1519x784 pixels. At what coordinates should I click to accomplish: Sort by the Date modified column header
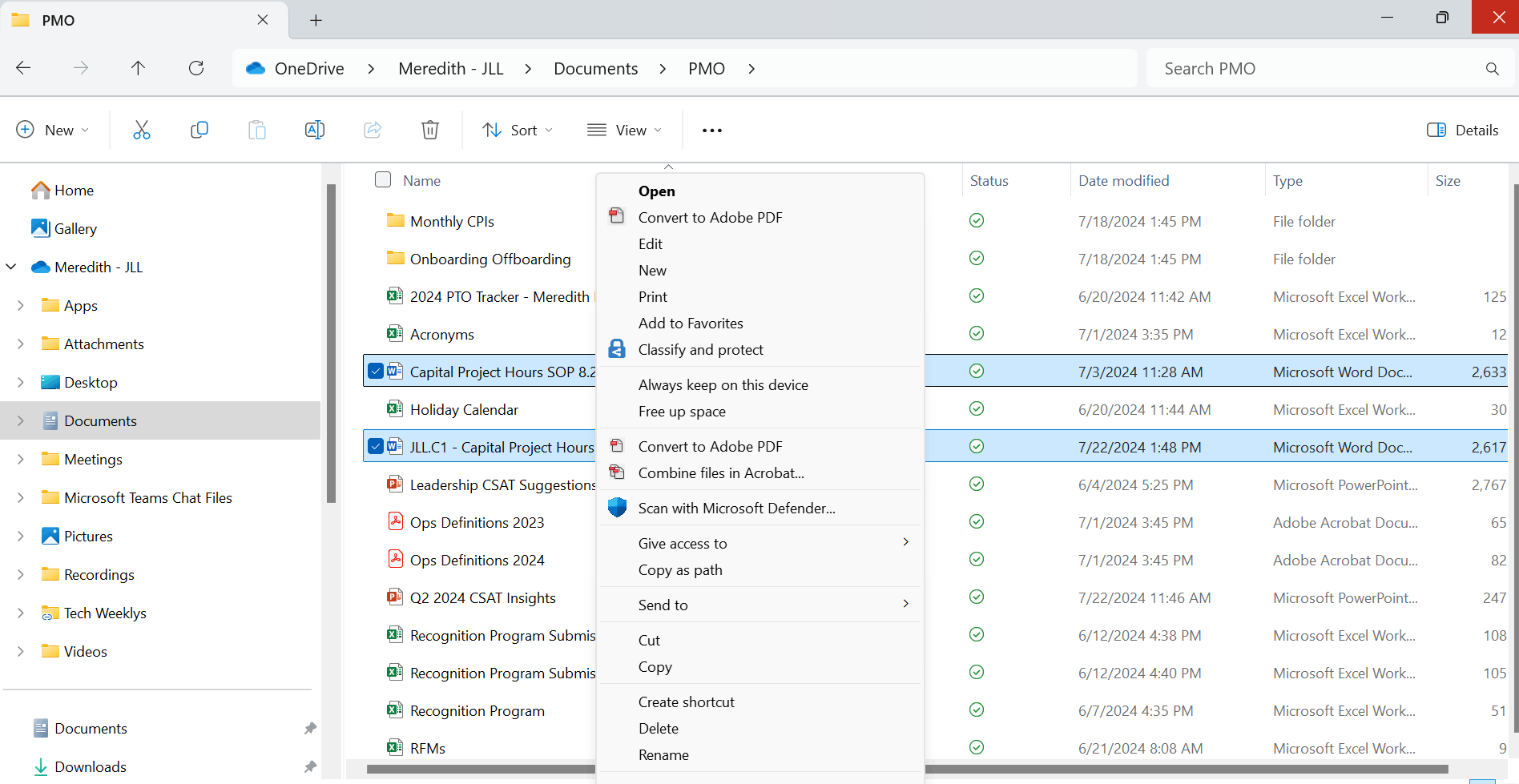(1124, 180)
